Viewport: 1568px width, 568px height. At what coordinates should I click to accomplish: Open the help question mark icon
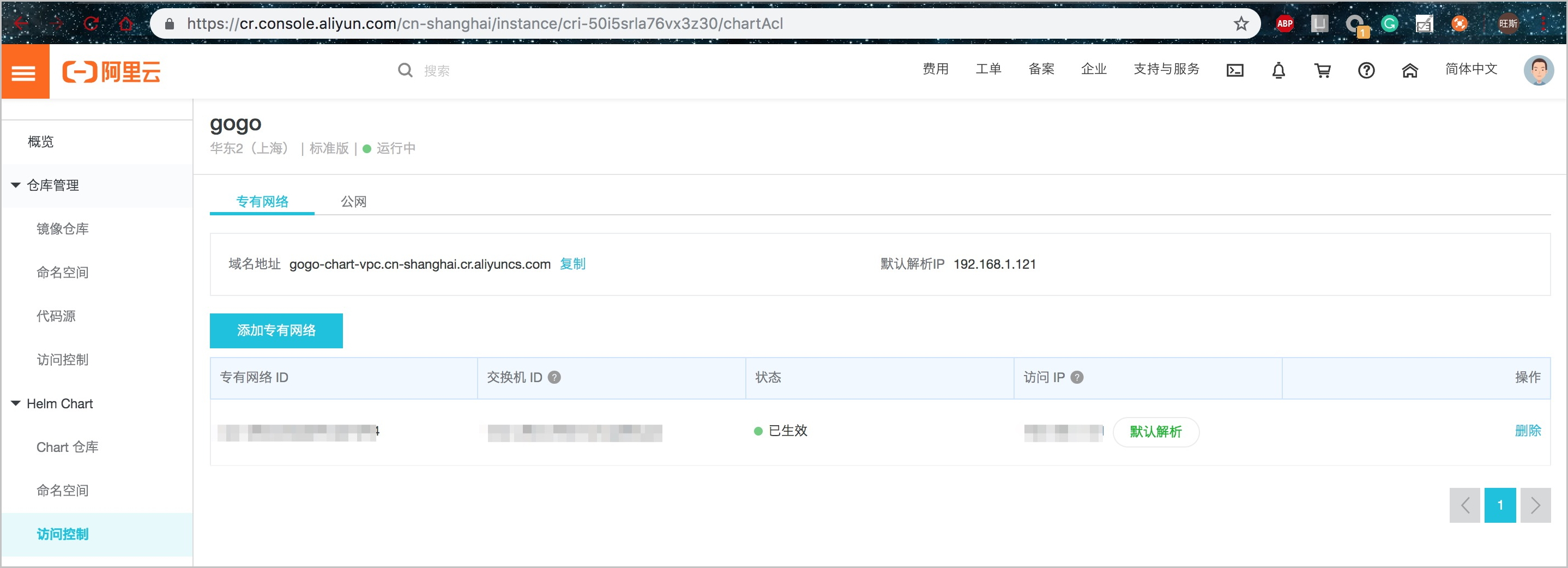1366,71
